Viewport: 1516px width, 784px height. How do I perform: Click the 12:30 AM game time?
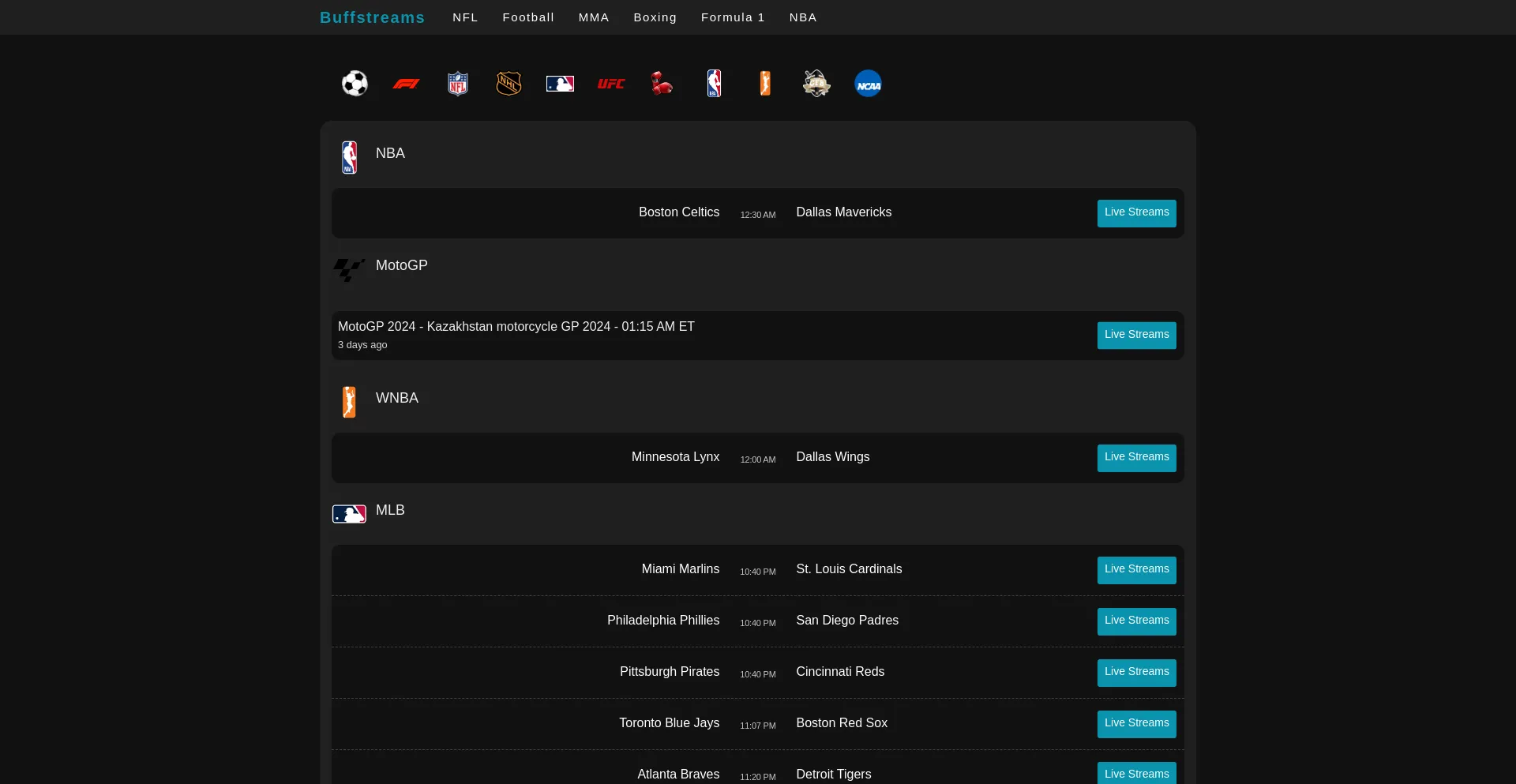pyautogui.click(x=758, y=215)
